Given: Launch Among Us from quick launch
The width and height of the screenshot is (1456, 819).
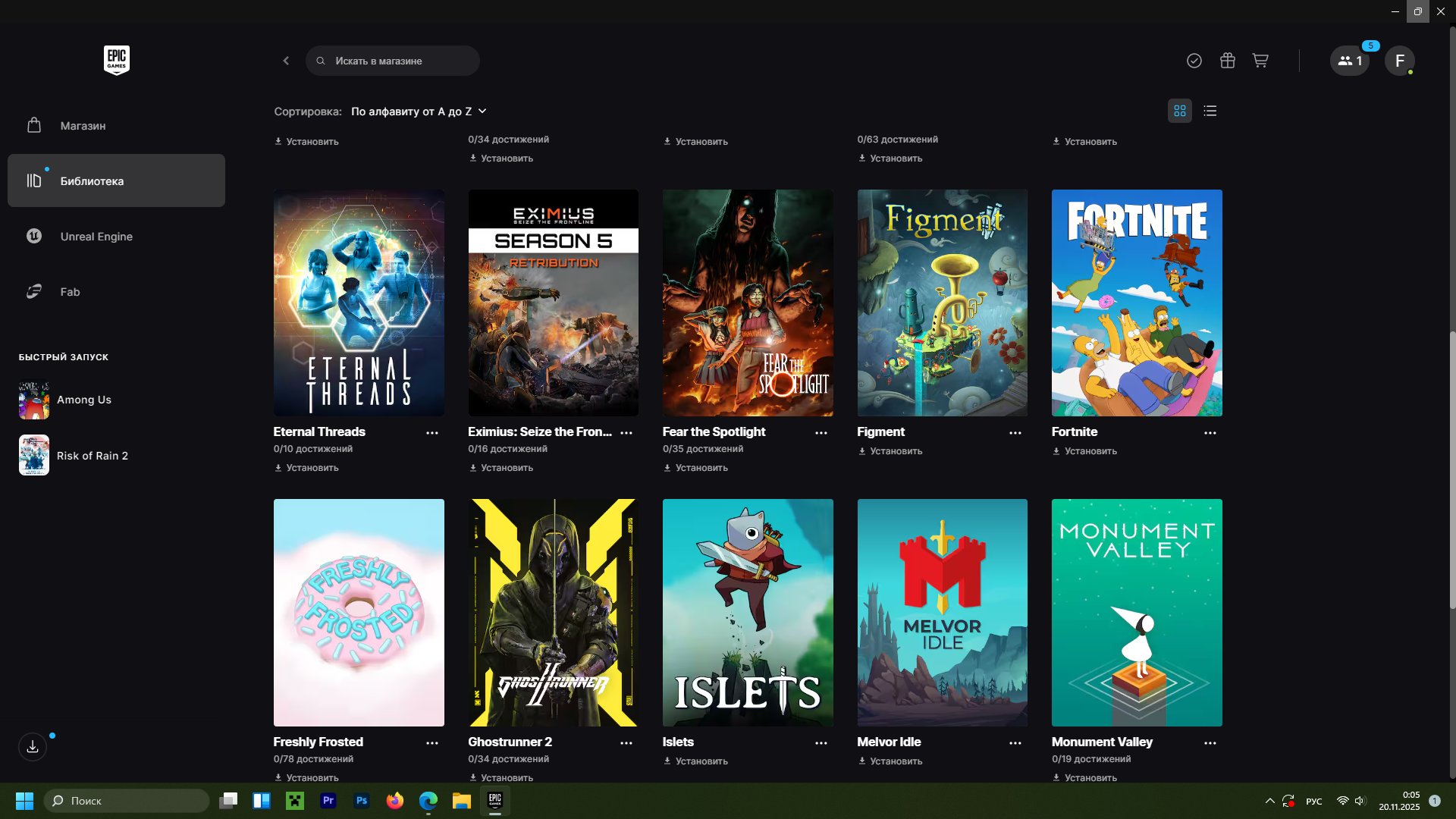Looking at the screenshot, I should point(83,400).
